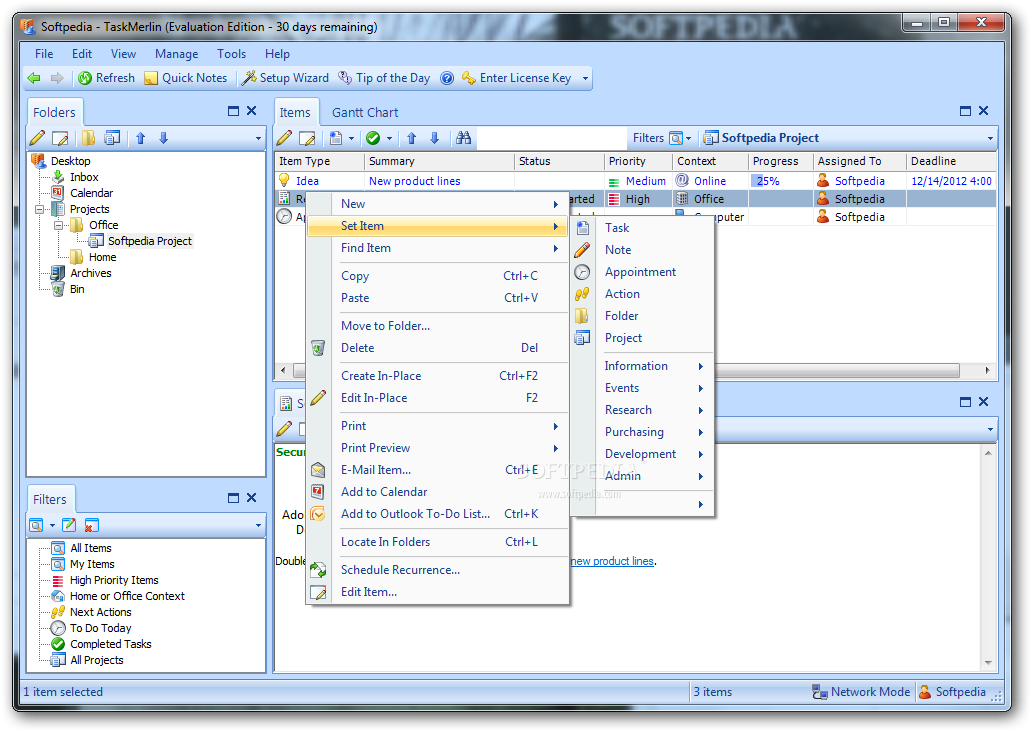Click scroll down arrow of details pane

click(x=988, y=663)
